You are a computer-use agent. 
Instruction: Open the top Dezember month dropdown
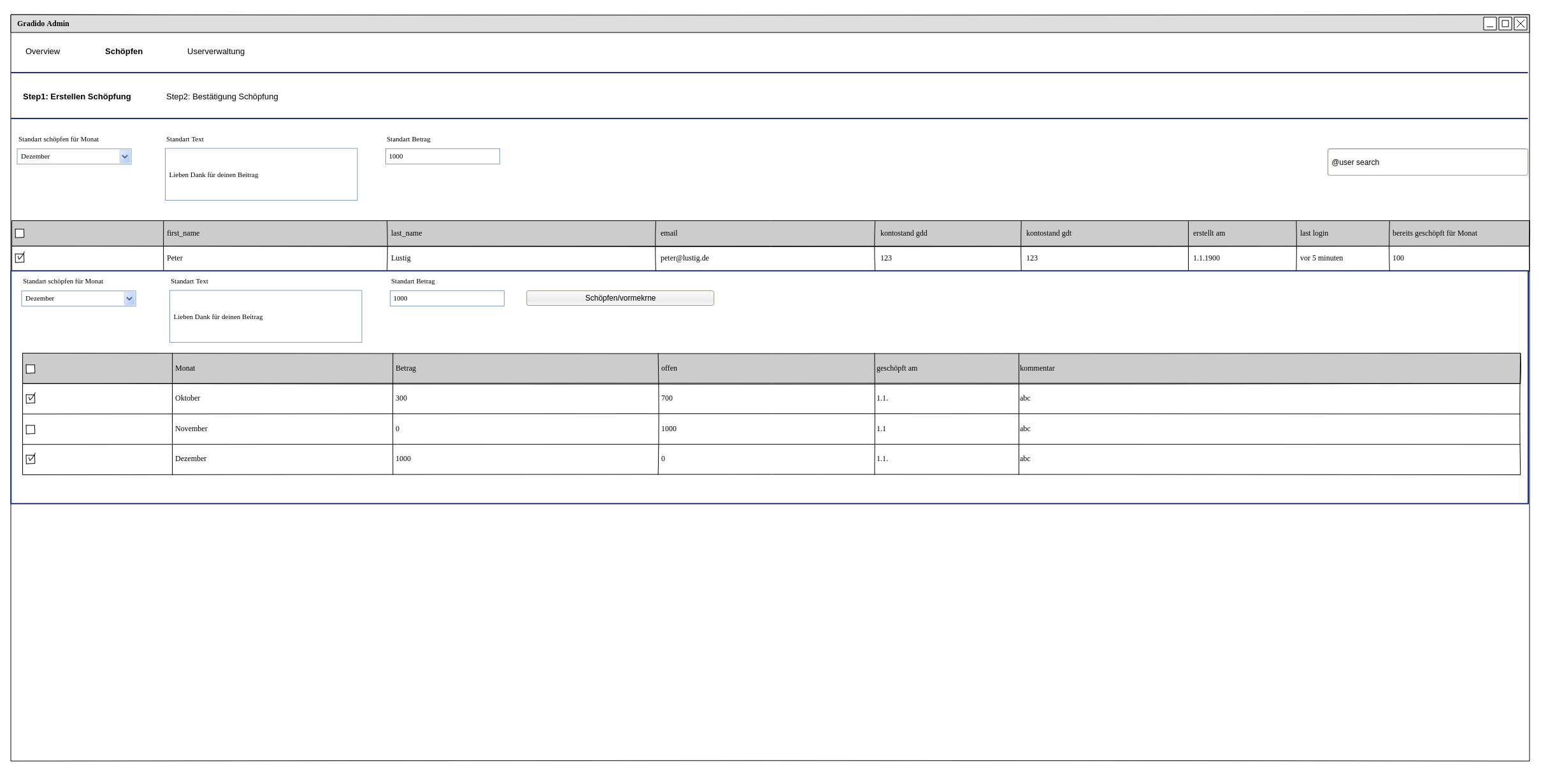click(125, 157)
